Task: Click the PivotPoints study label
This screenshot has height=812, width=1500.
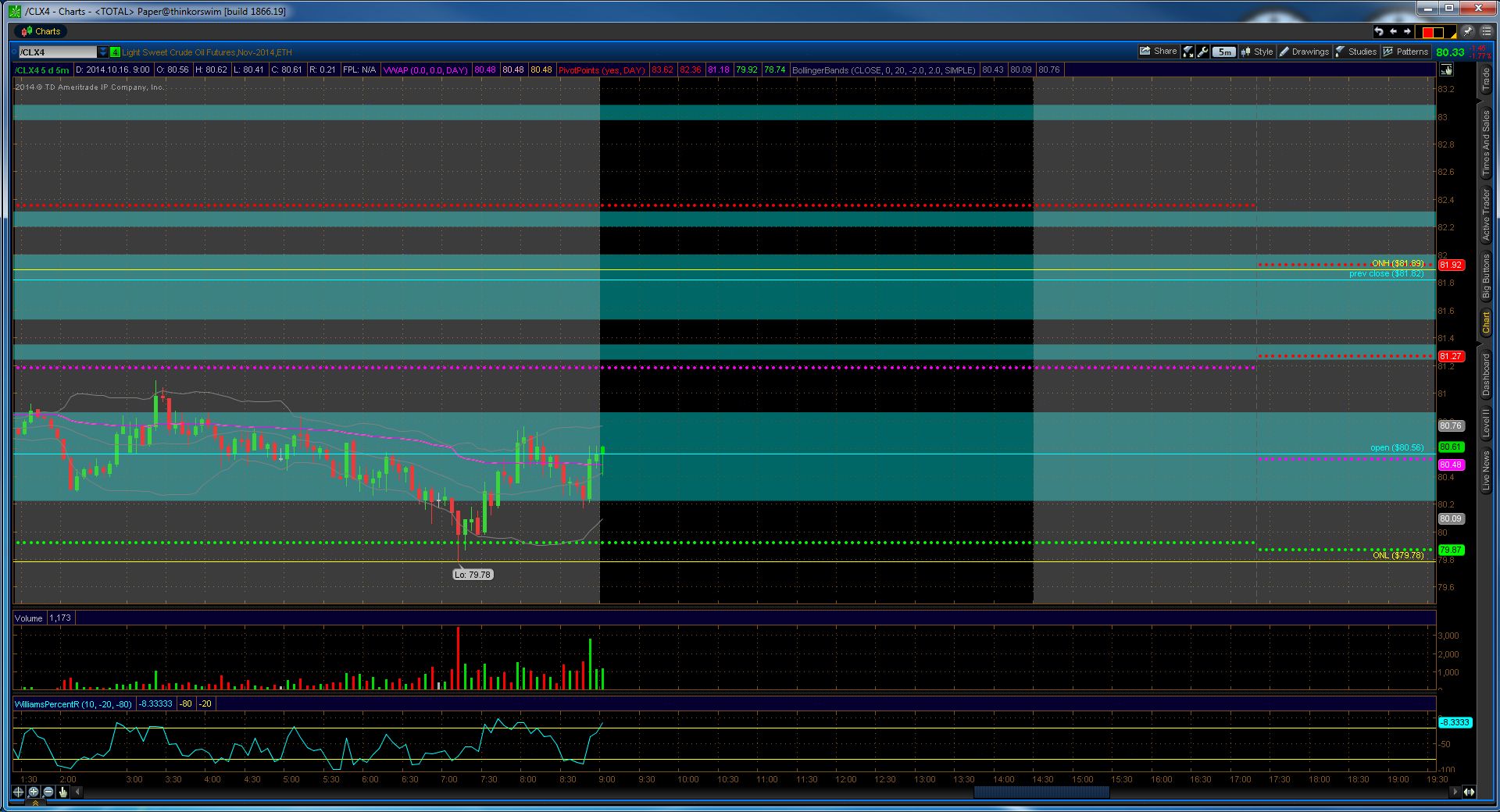Action: click(602, 70)
